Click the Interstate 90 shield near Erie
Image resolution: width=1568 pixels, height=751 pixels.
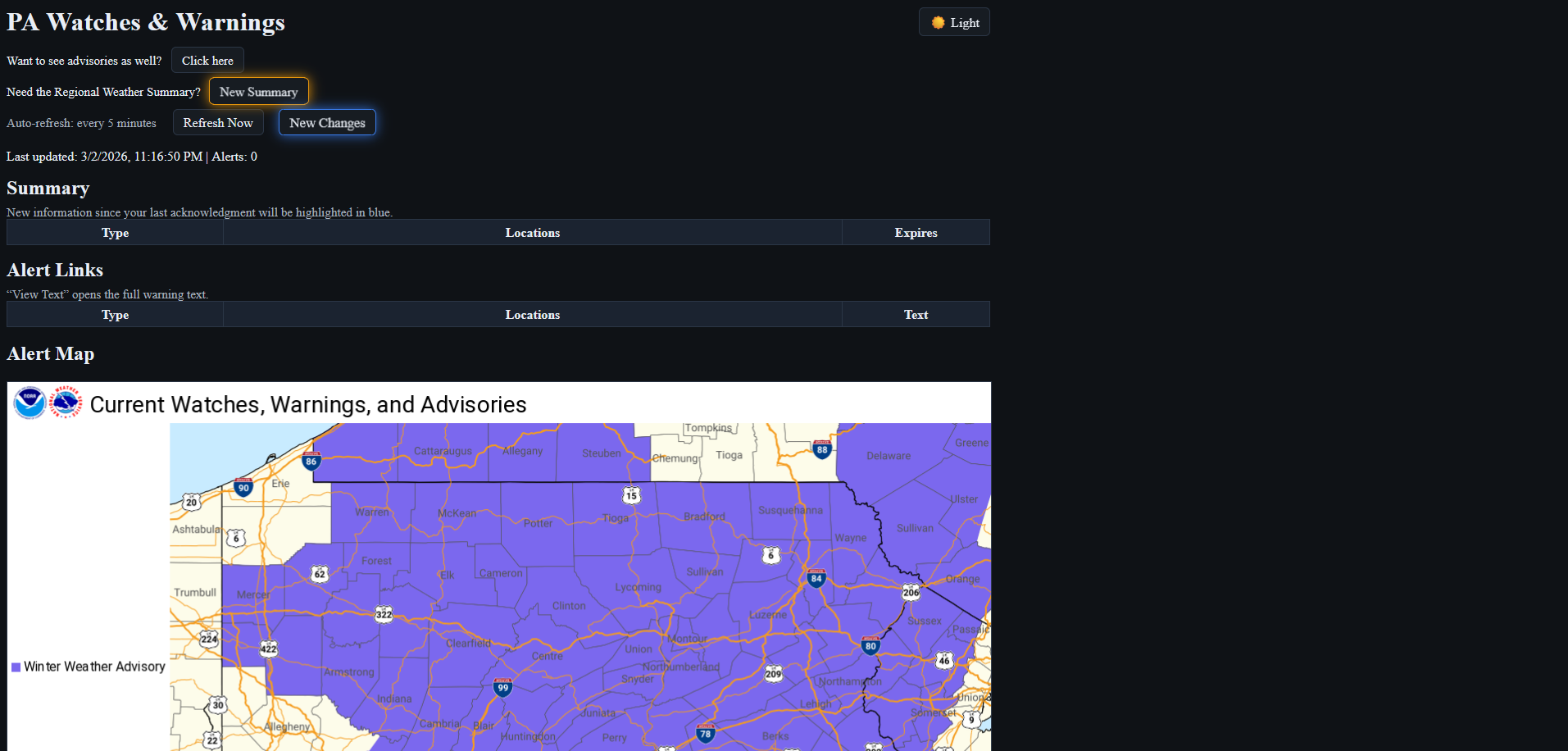click(243, 487)
